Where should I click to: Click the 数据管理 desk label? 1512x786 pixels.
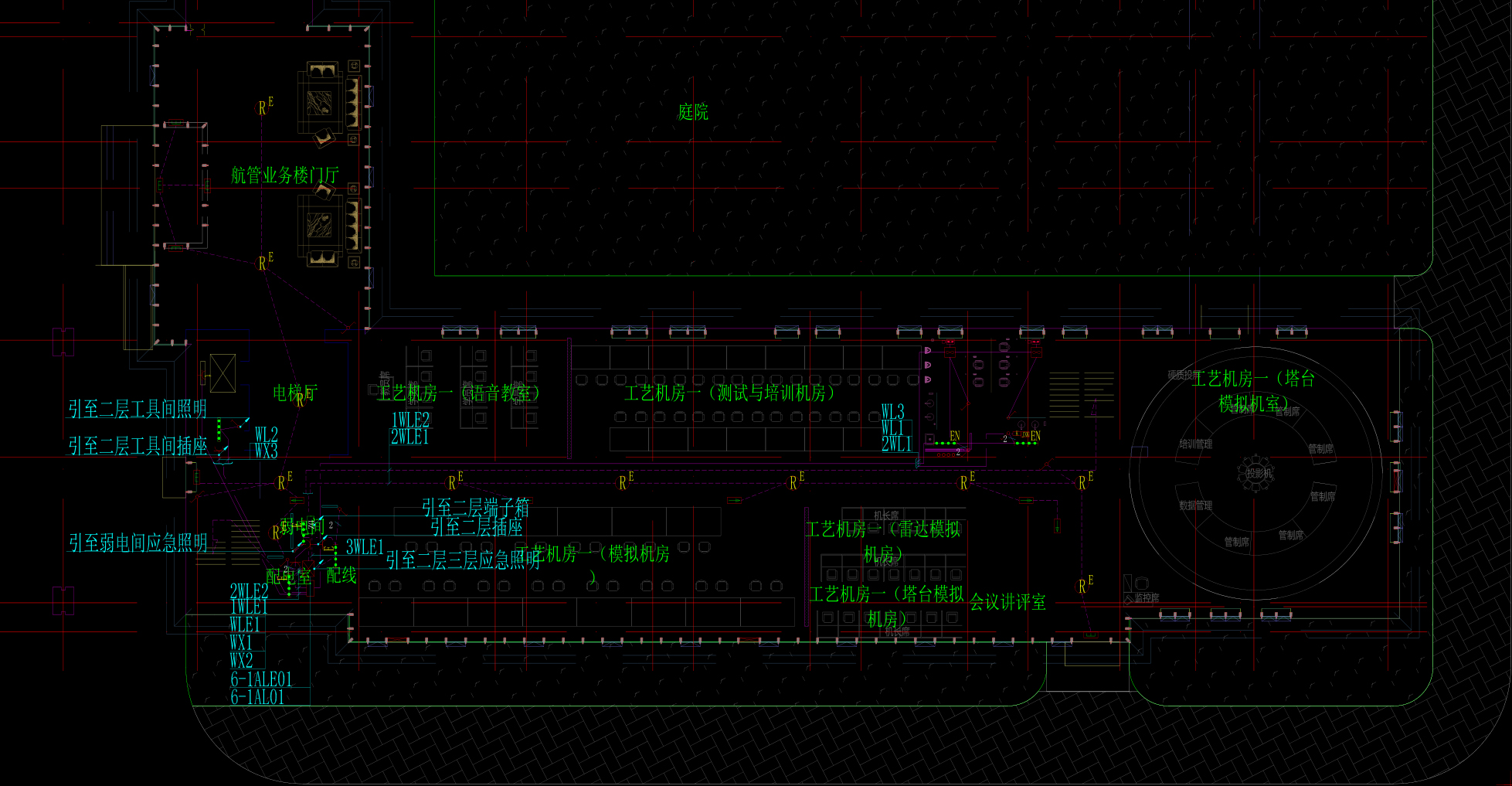coord(1195,505)
